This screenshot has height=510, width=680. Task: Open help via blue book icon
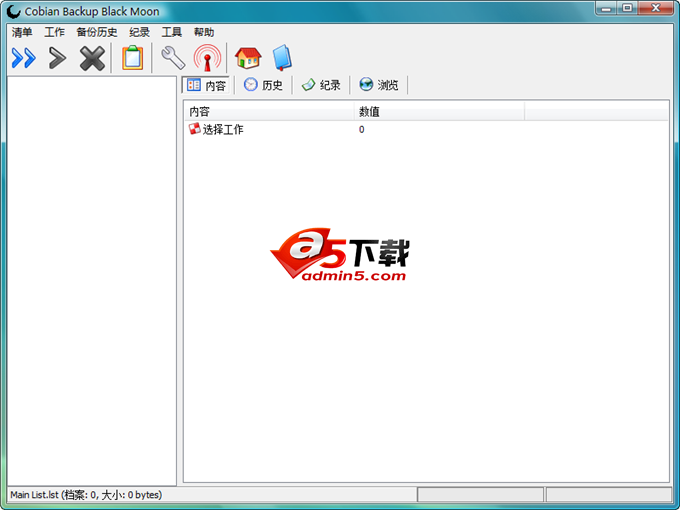pyautogui.click(x=282, y=58)
